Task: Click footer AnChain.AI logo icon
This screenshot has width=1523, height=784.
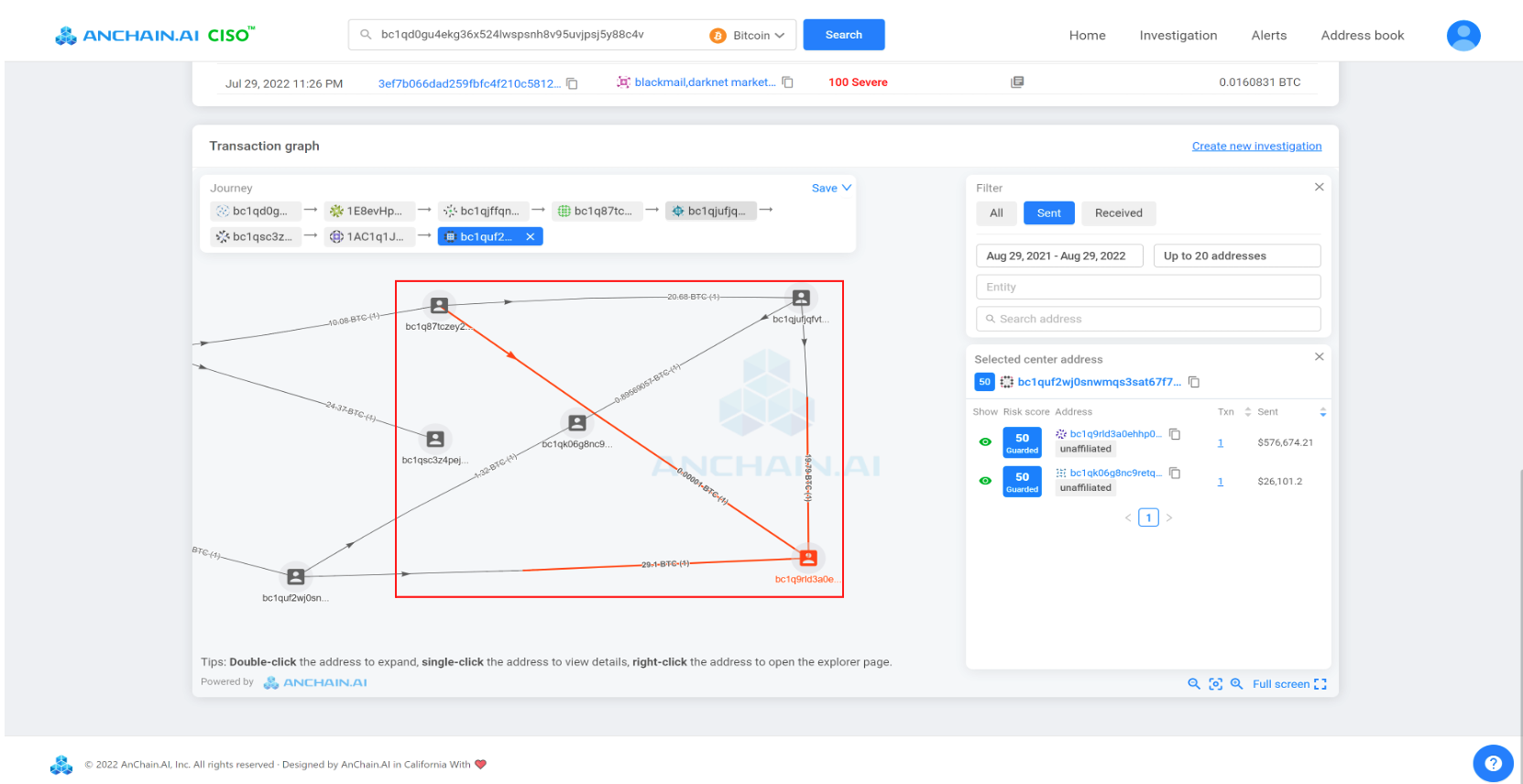Action: pos(61,765)
